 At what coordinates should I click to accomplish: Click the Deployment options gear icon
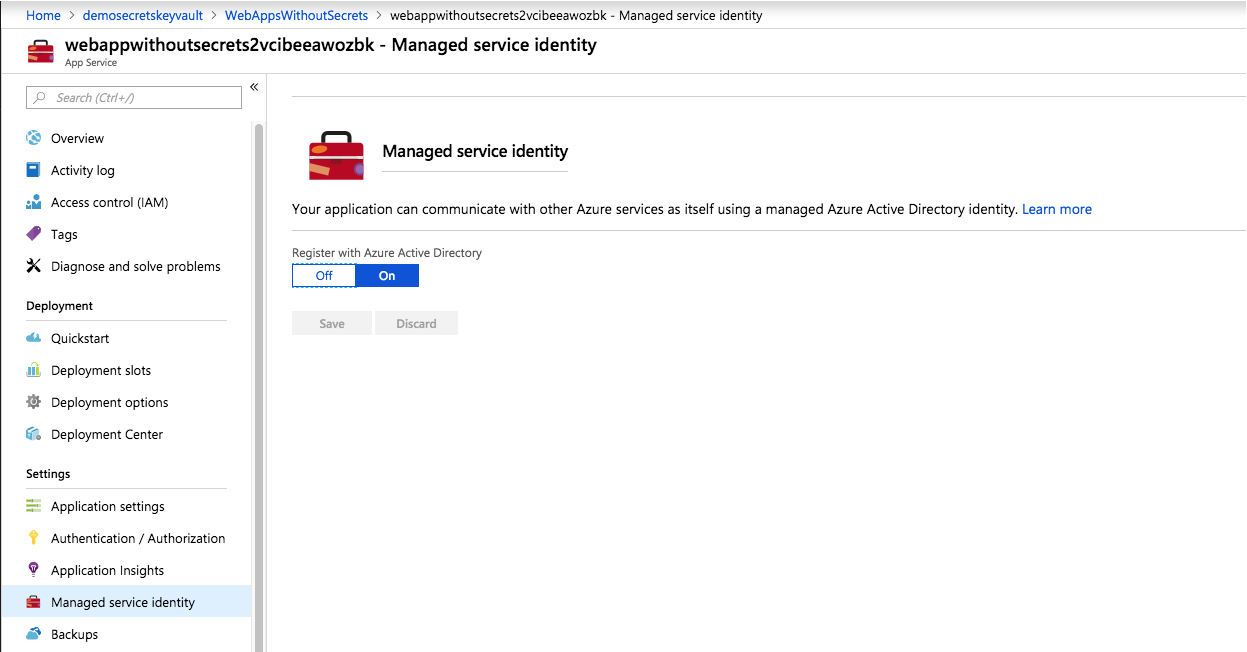pyautogui.click(x=34, y=402)
